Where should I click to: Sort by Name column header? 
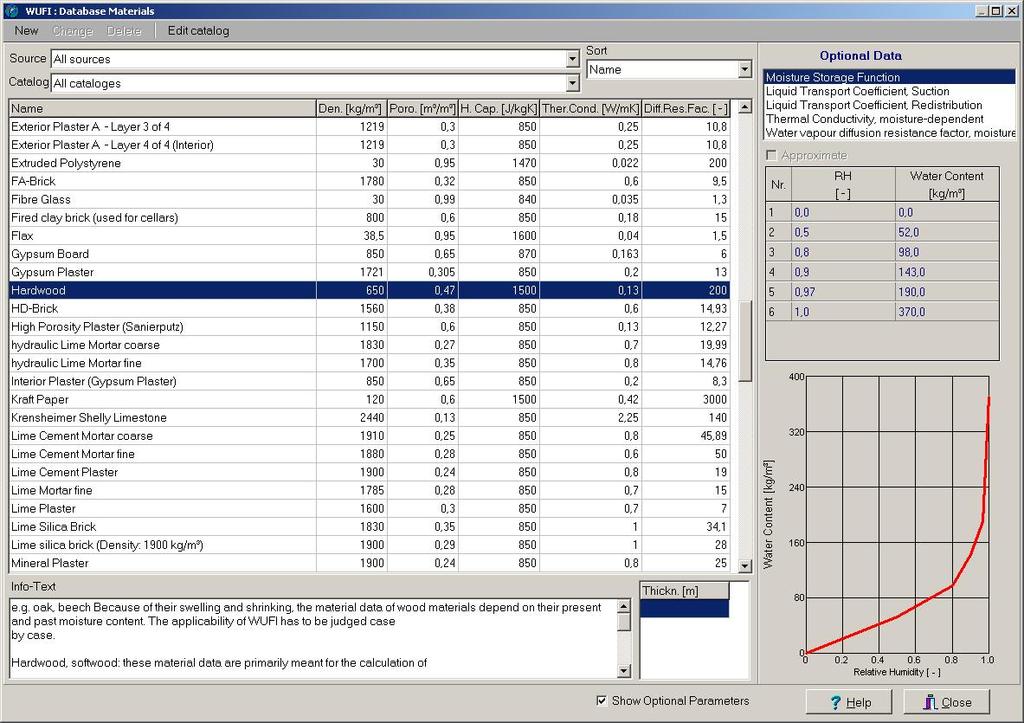[x=163, y=108]
